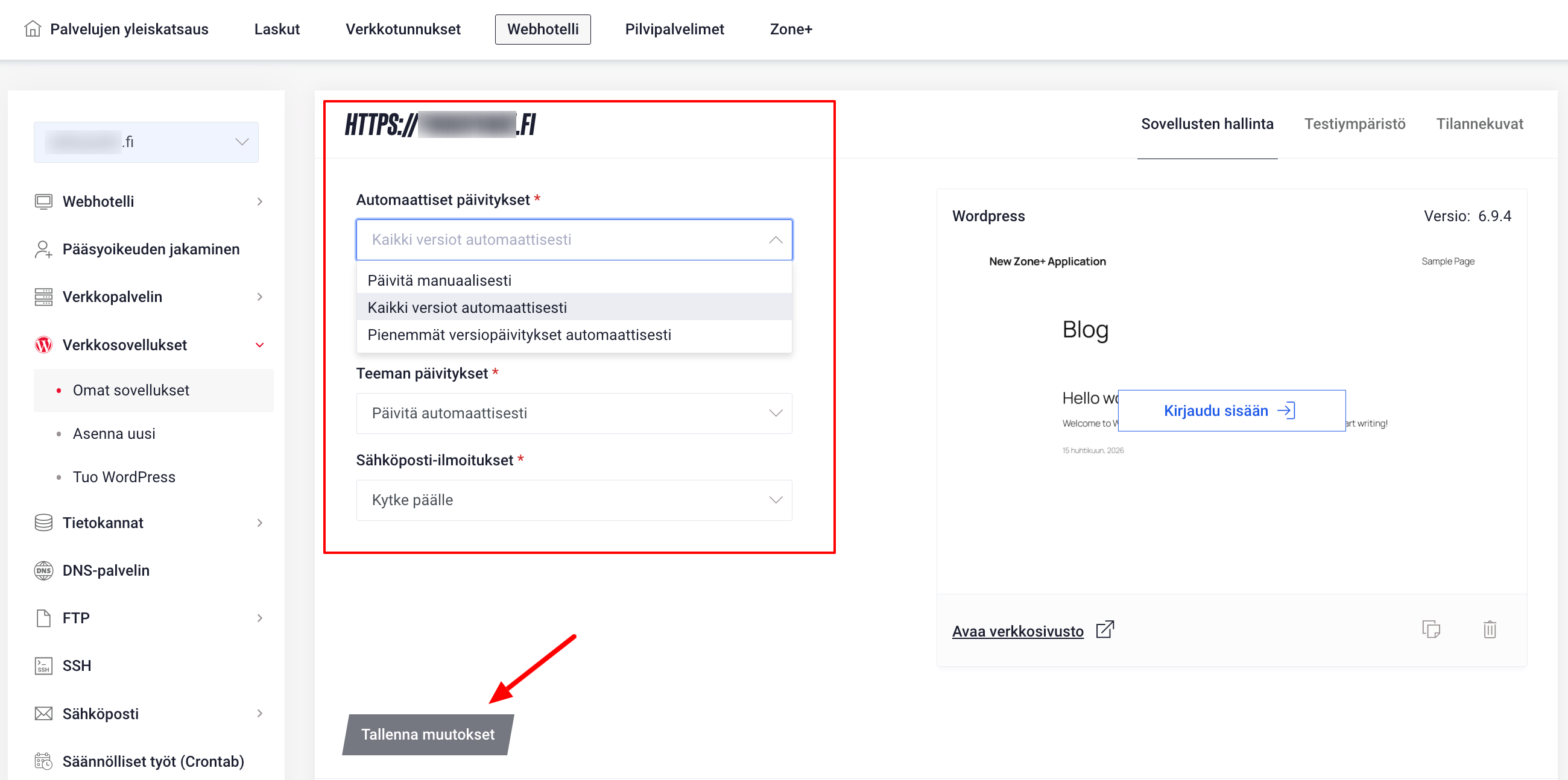Click the Sähköposti envelope icon
Viewport: 1568px width, 780px height.
(x=43, y=713)
